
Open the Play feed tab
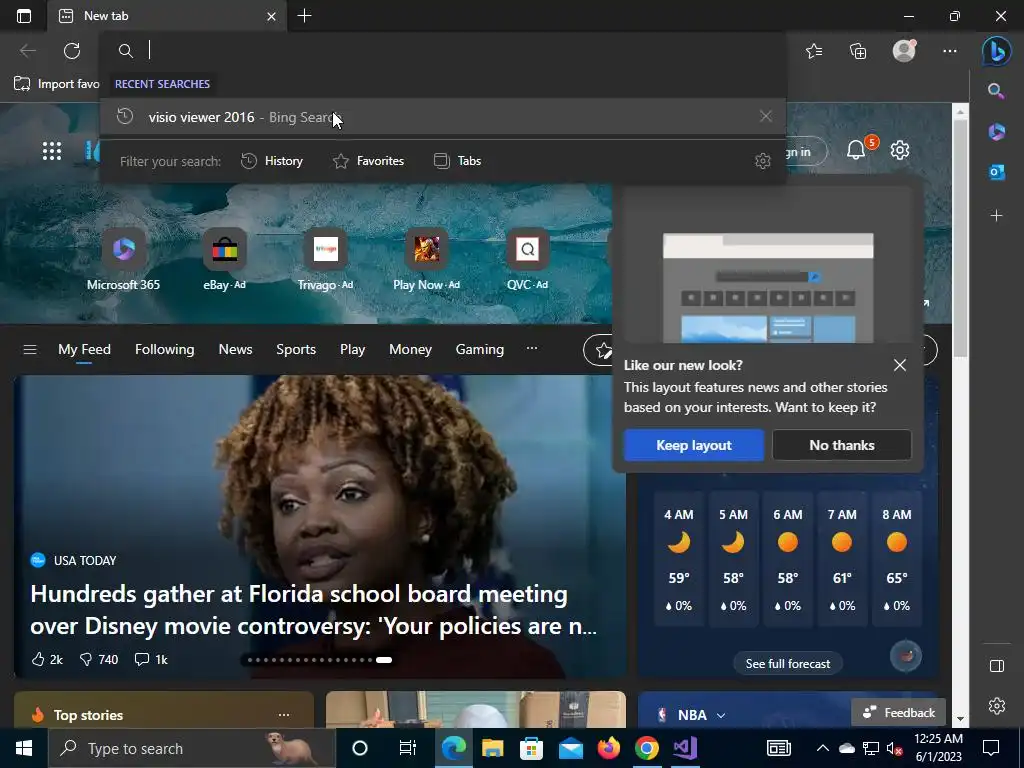pyautogui.click(x=353, y=349)
